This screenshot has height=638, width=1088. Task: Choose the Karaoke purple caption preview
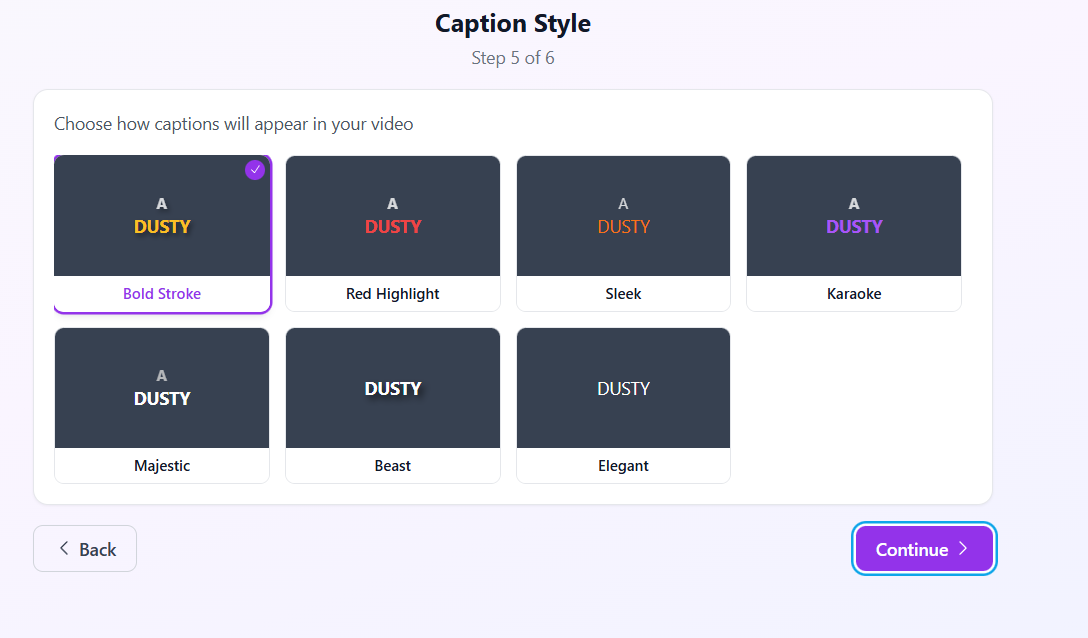pos(853,216)
